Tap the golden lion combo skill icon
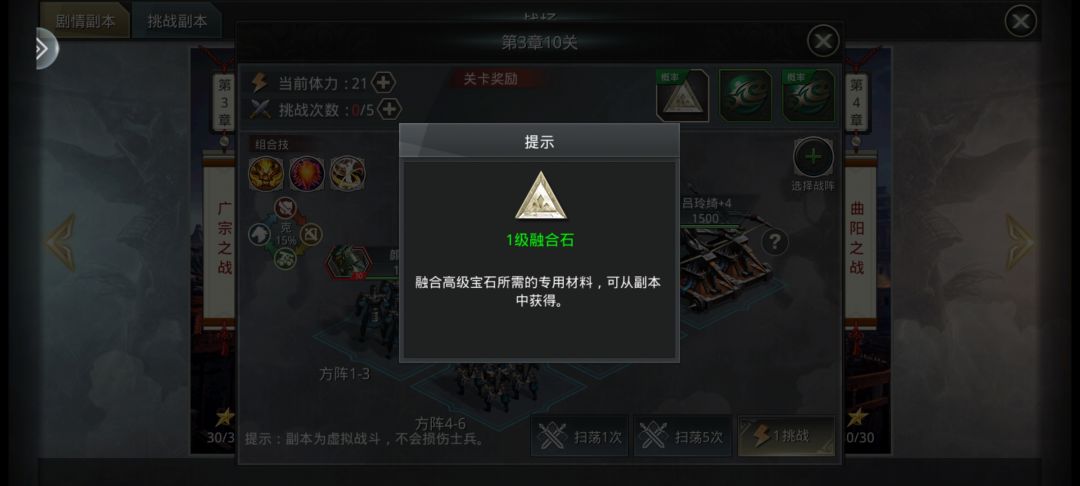This screenshot has width=1080, height=486. pos(266,173)
